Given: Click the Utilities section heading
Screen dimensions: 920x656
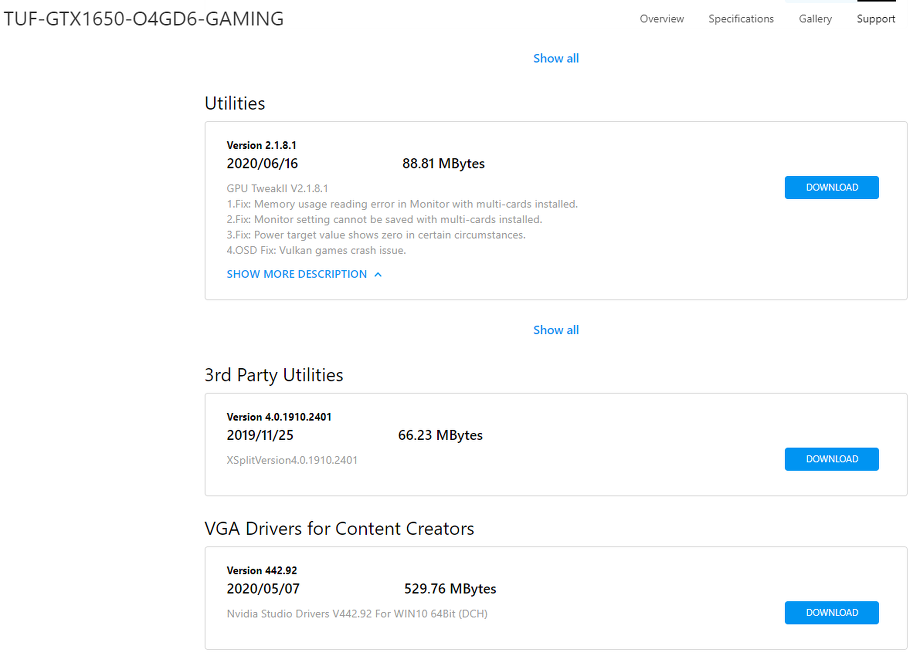Looking at the screenshot, I should click(235, 103).
